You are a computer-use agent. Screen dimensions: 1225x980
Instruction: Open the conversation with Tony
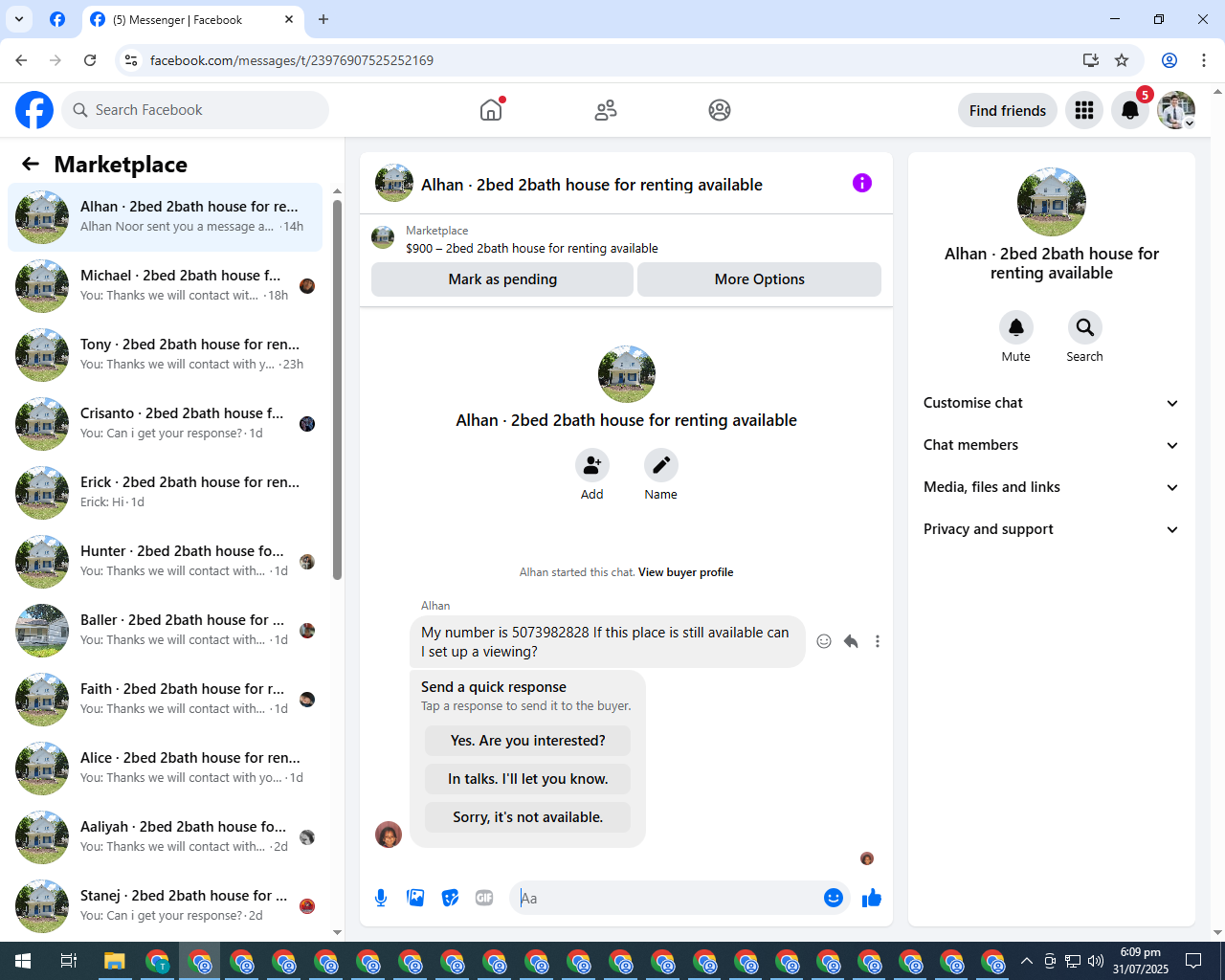coord(166,354)
